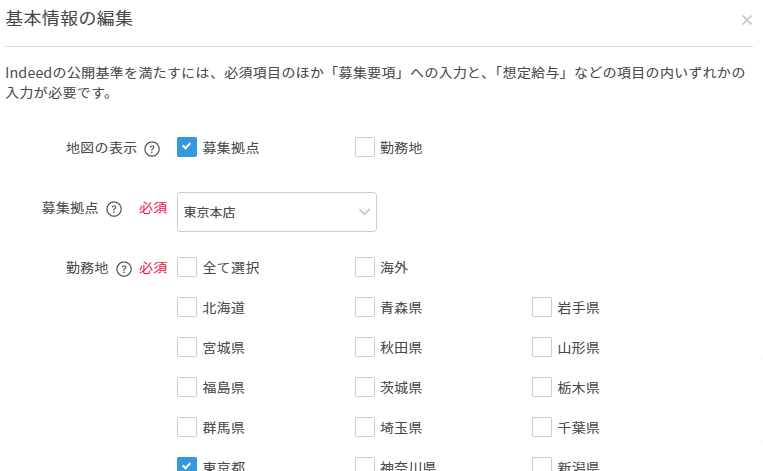Image resolution: width=763 pixels, height=471 pixels.
Task: Check the 青森県 checkbox
Action: pyautogui.click(x=364, y=307)
